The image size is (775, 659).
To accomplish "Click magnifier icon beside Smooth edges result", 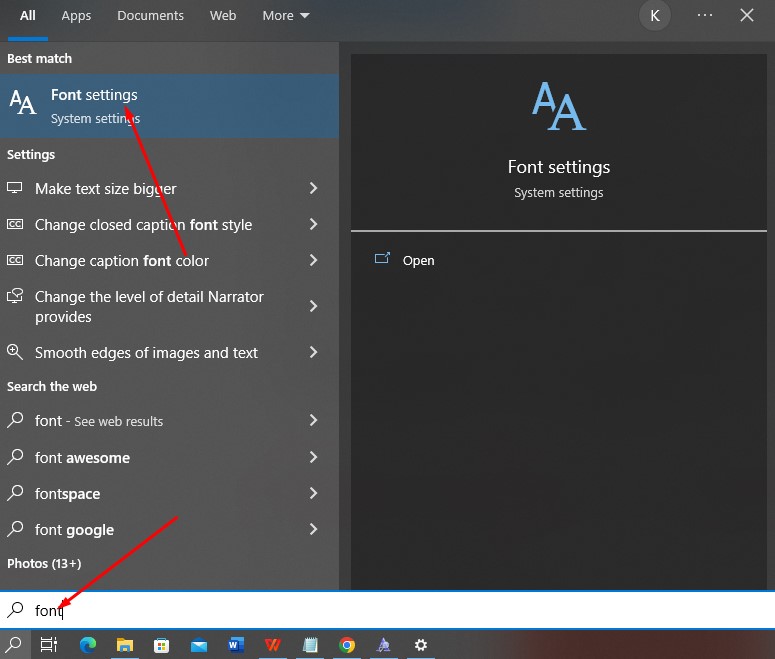I will coord(15,352).
